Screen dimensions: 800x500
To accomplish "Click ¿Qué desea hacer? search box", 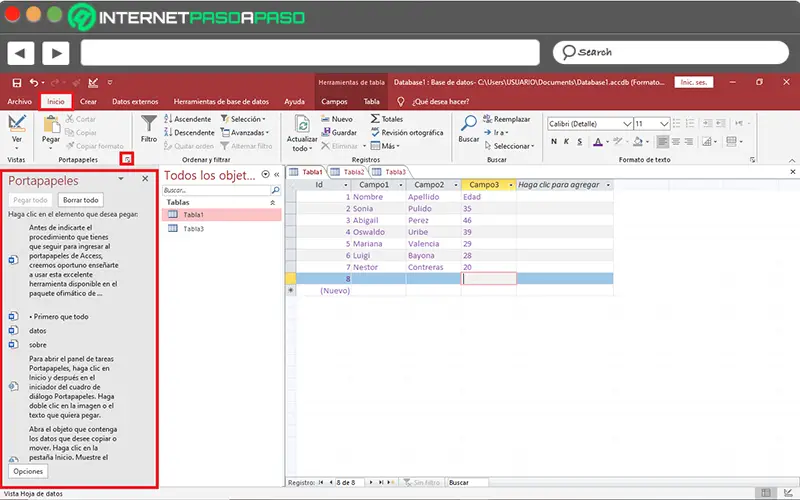I will coord(440,102).
